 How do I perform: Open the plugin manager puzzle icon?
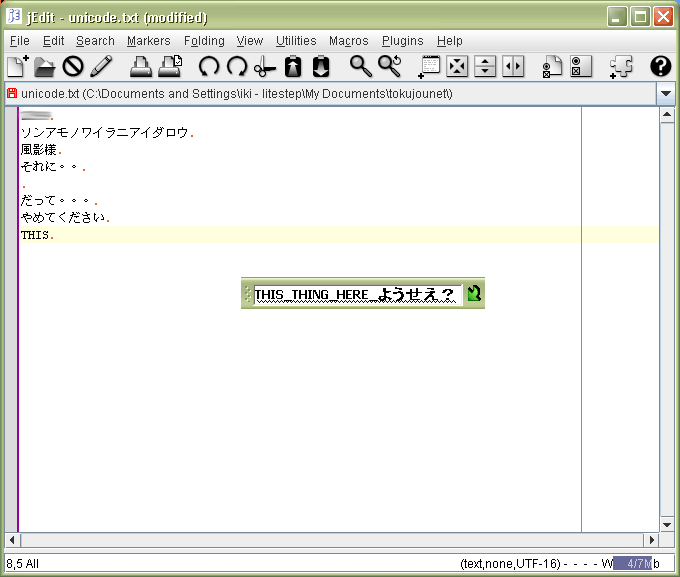coord(620,67)
